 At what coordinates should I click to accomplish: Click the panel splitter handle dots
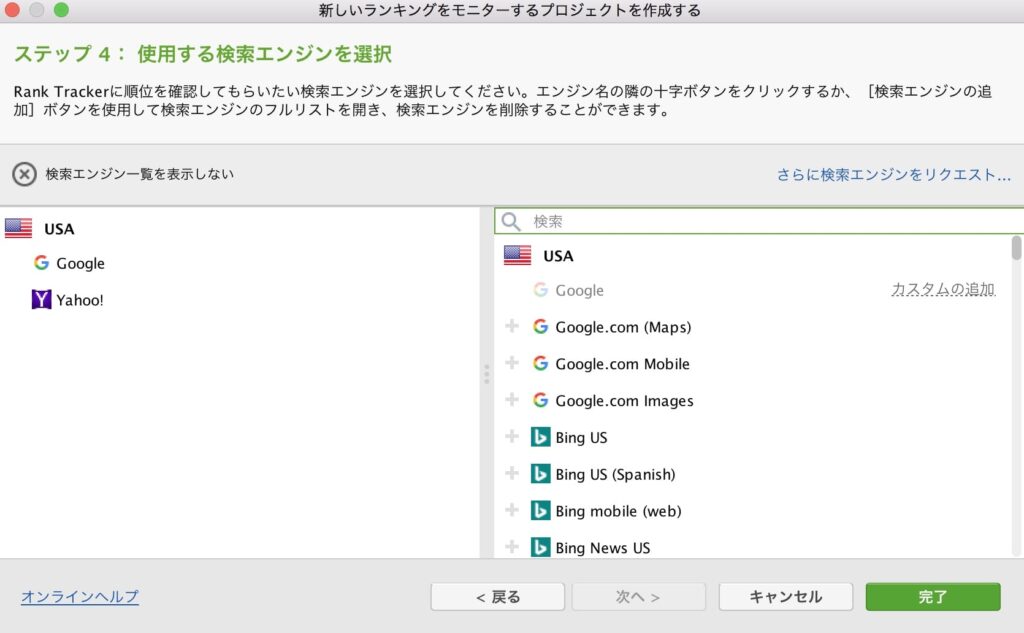pos(487,374)
